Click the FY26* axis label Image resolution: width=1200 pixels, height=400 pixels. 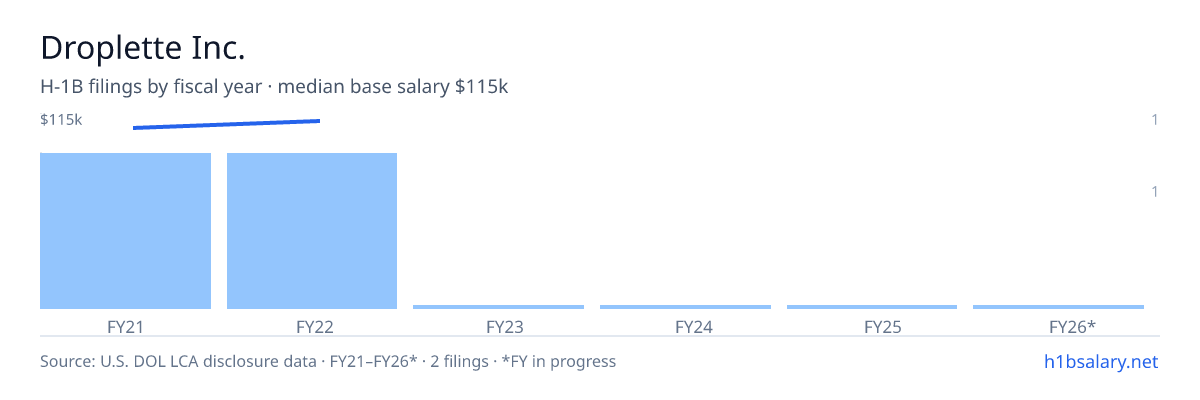[x=1073, y=326]
